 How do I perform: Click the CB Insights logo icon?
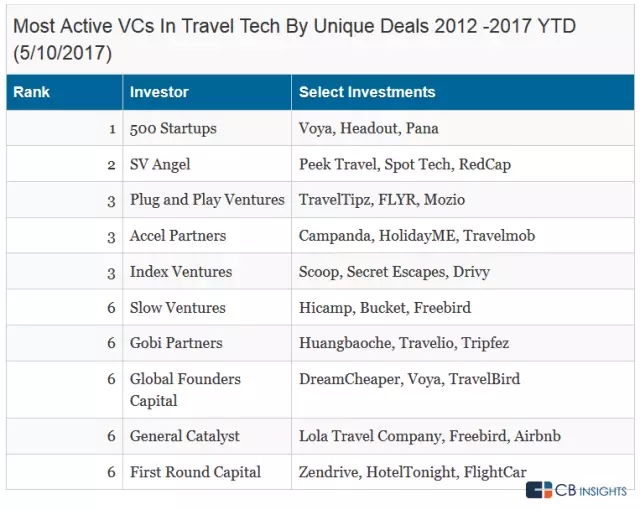click(538, 490)
